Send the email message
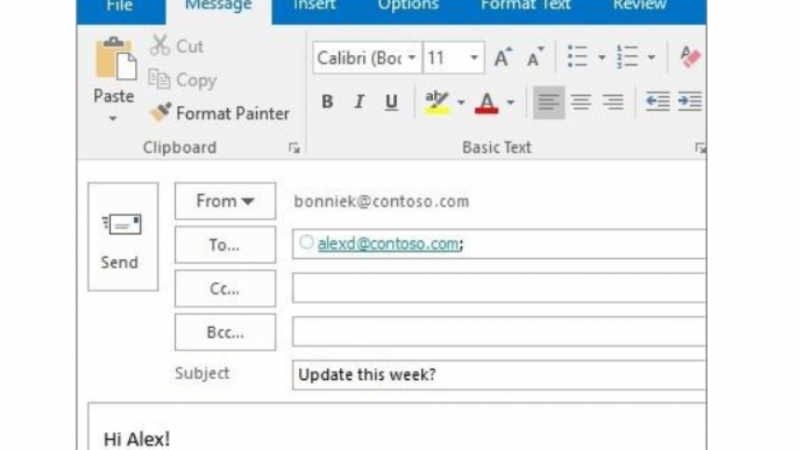The width and height of the screenshot is (800, 450). (x=122, y=237)
